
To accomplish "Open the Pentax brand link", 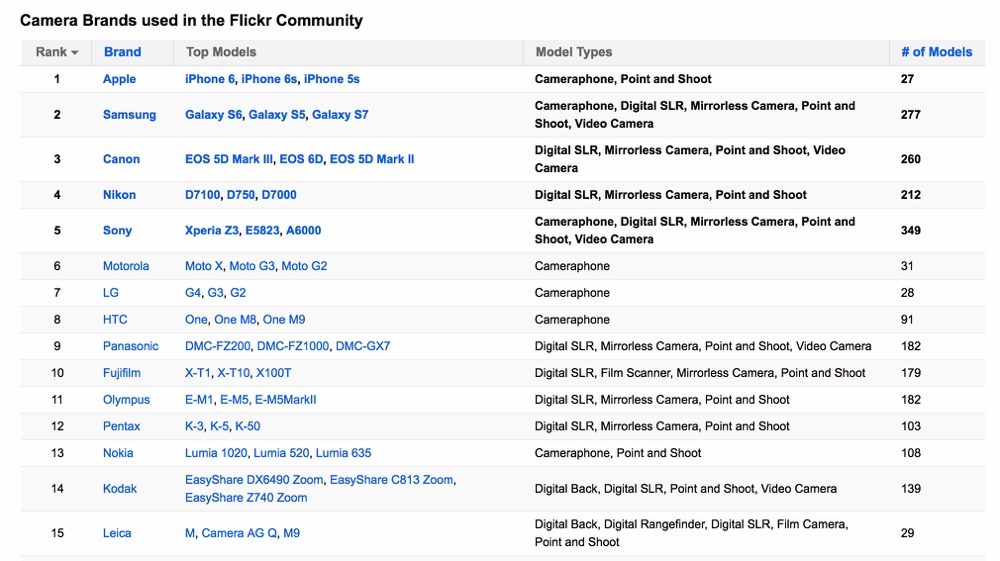I will coord(121,426).
